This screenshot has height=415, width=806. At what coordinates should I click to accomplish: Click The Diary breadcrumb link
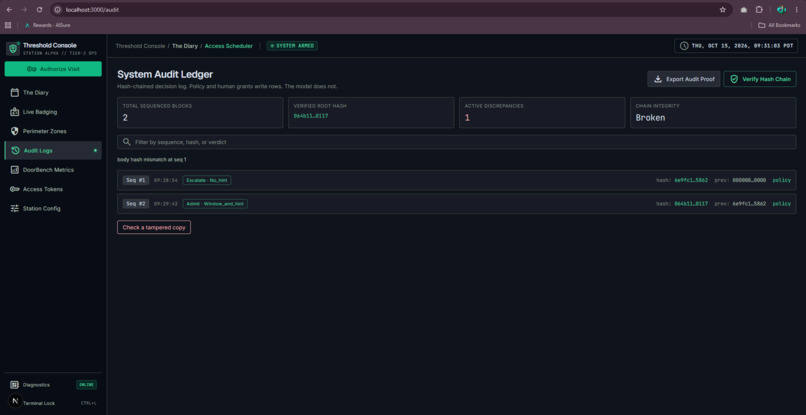pos(185,46)
